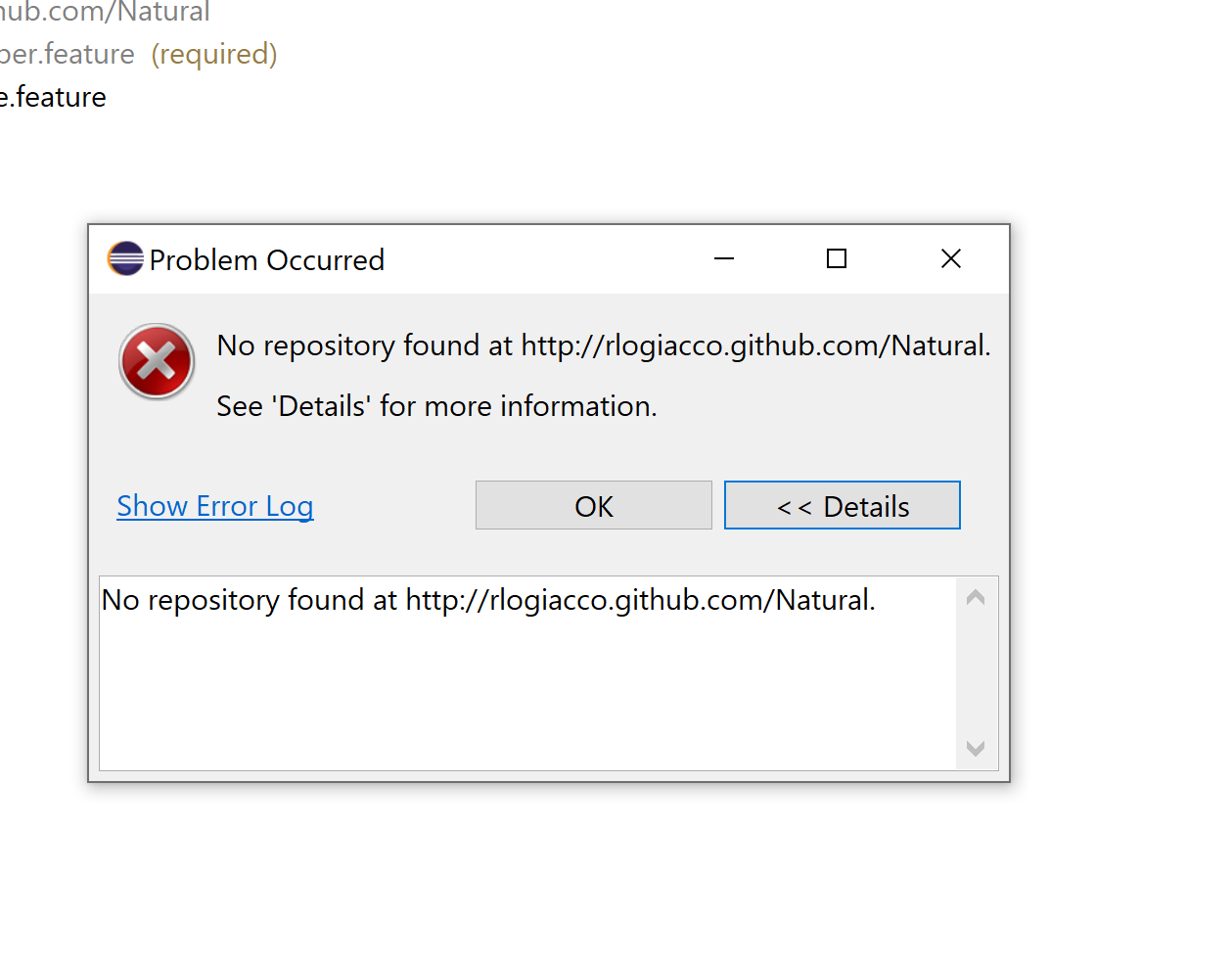Maximize the Problem Occurred dialog
Viewport: 1232px width, 967px height.
[x=837, y=259]
